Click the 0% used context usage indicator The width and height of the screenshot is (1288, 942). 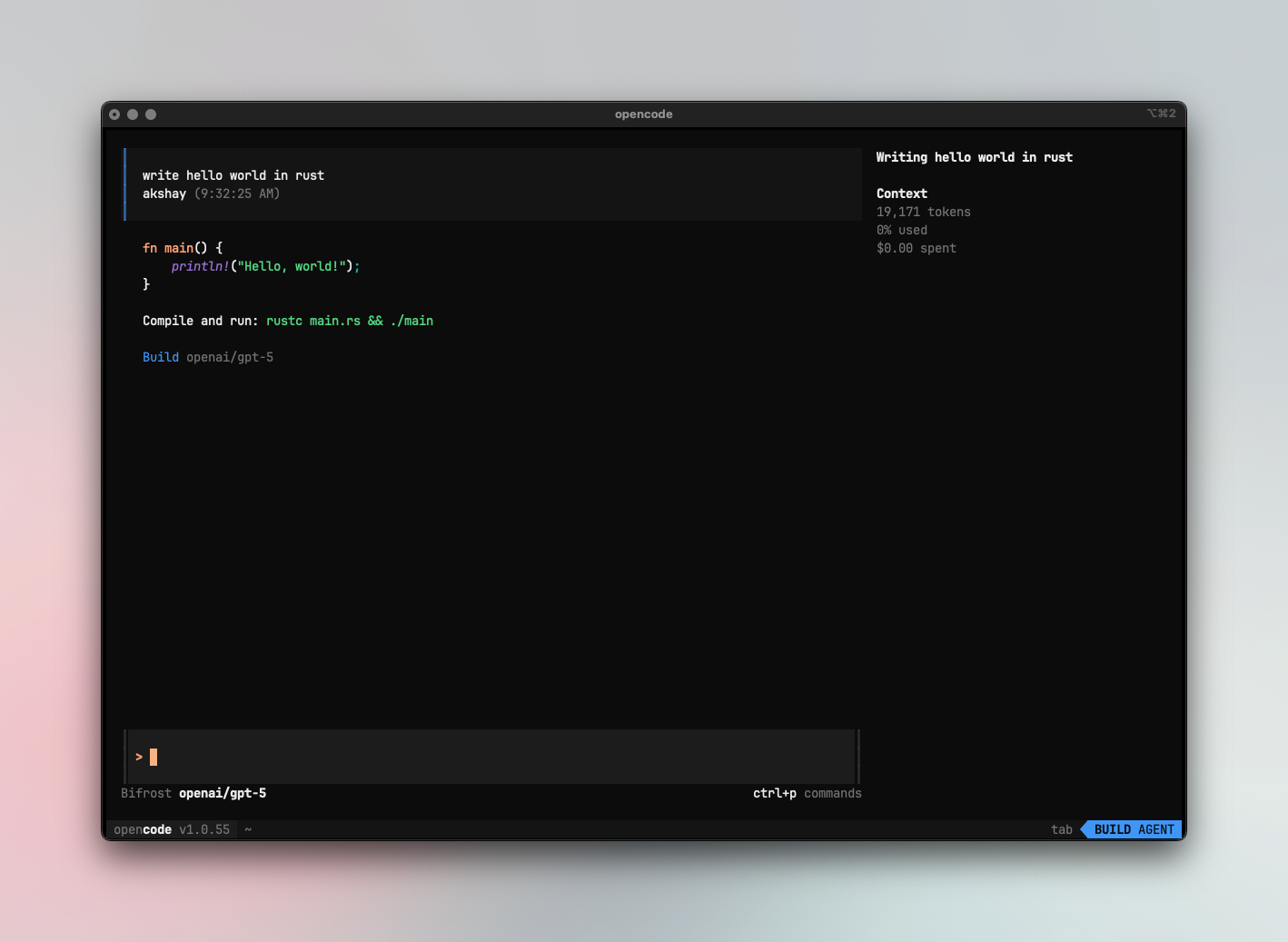[x=901, y=230]
